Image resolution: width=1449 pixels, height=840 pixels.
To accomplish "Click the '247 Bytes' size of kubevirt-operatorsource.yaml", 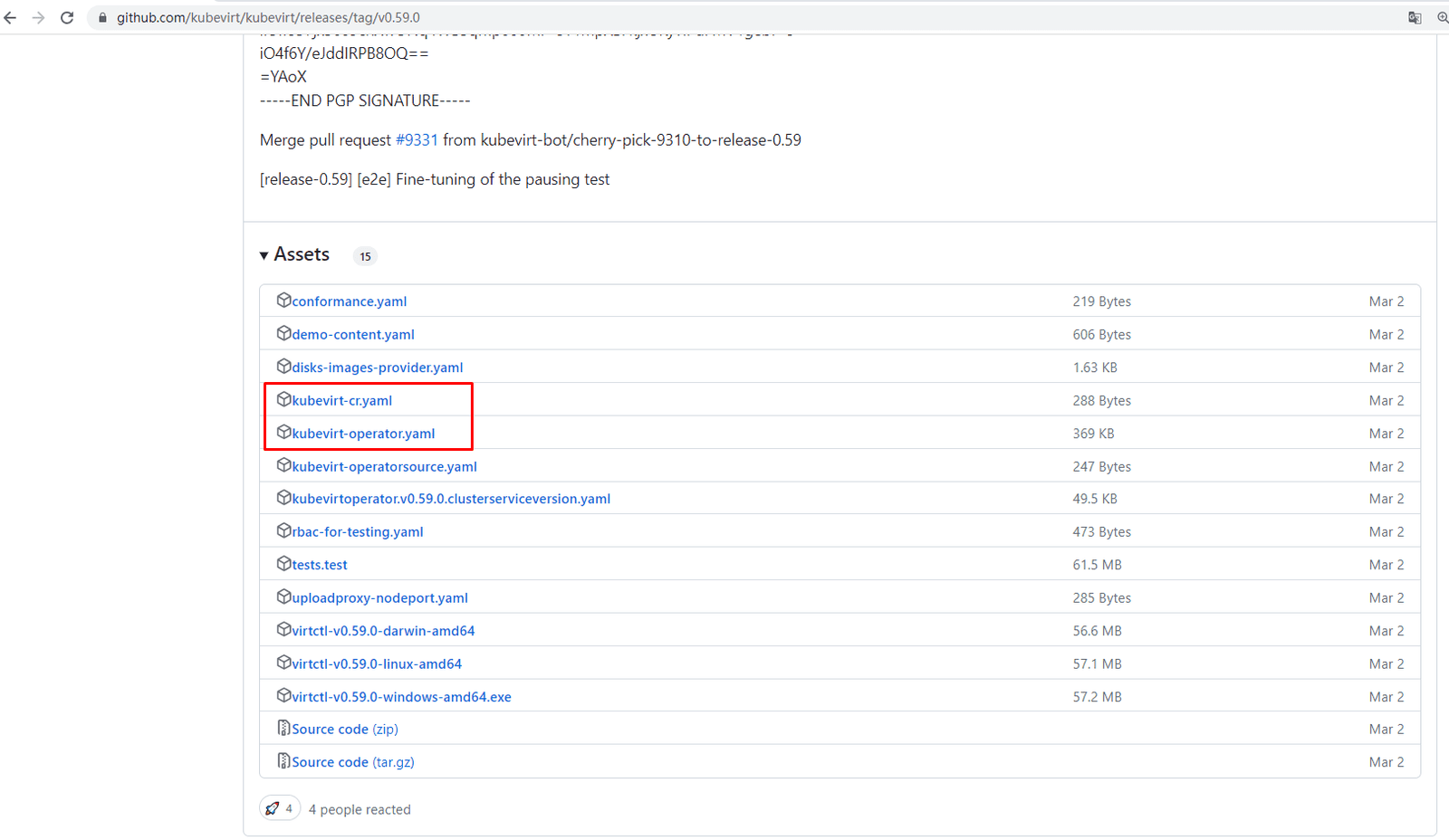I will point(1102,466).
